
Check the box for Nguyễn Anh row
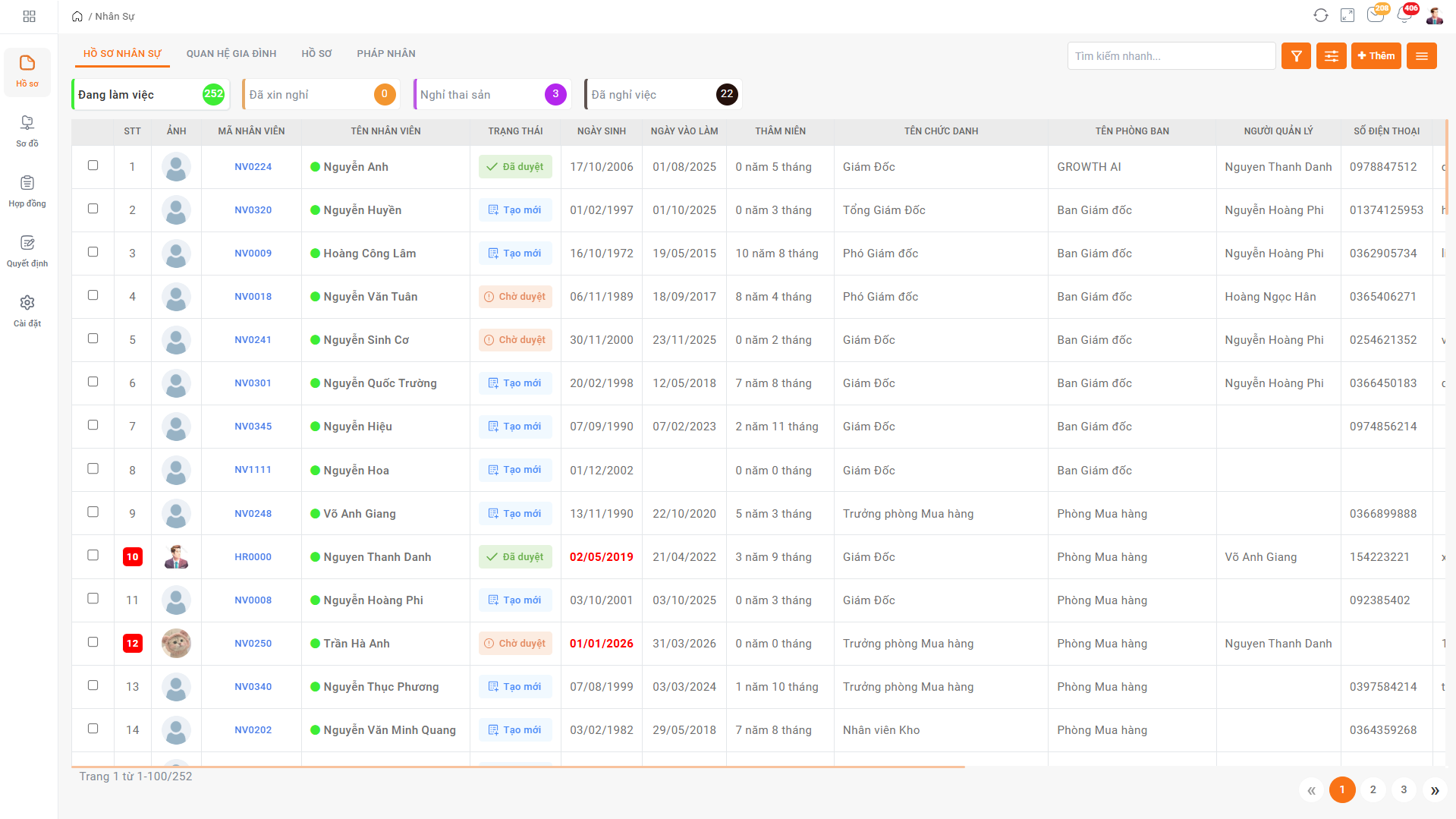point(93,165)
